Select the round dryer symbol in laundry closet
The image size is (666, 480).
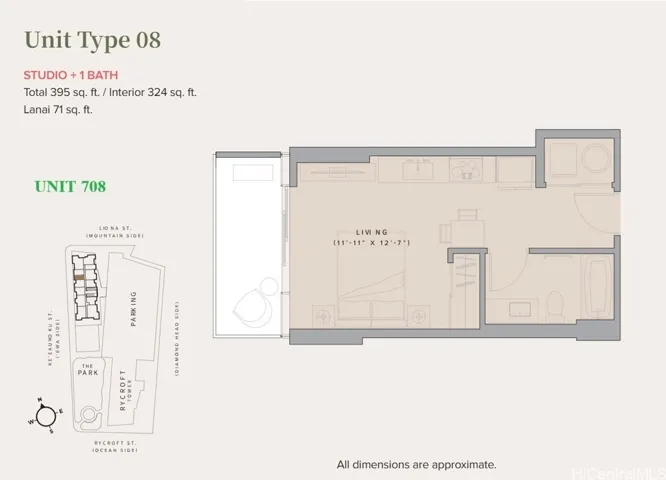(x=596, y=158)
